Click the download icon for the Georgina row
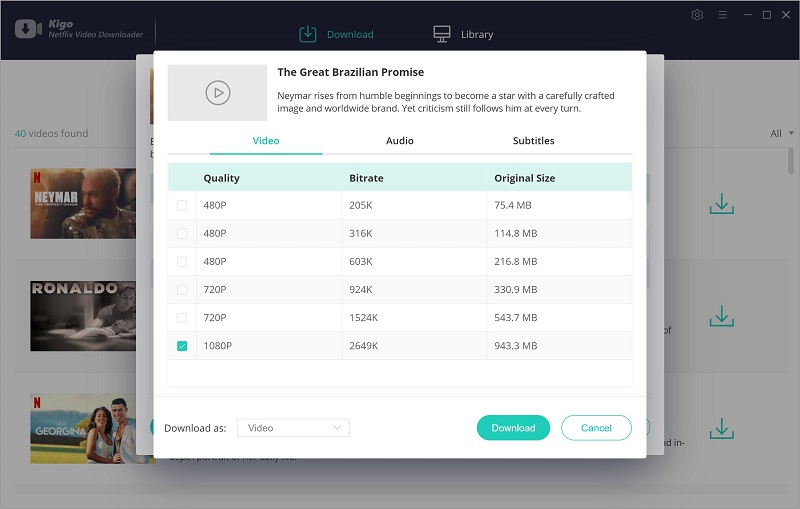The width and height of the screenshot is (800, 509). coord(721,429)
